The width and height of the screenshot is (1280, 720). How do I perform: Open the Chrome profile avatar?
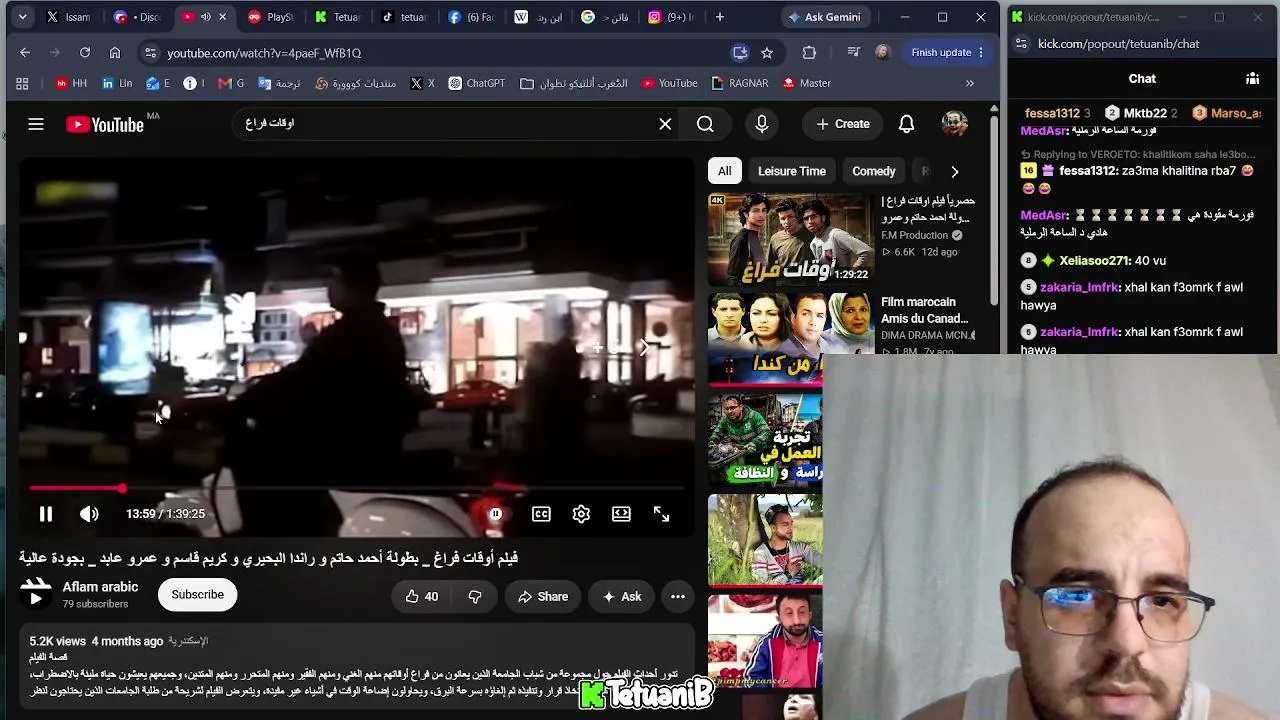pyautogui.click(x=882, y=53)
